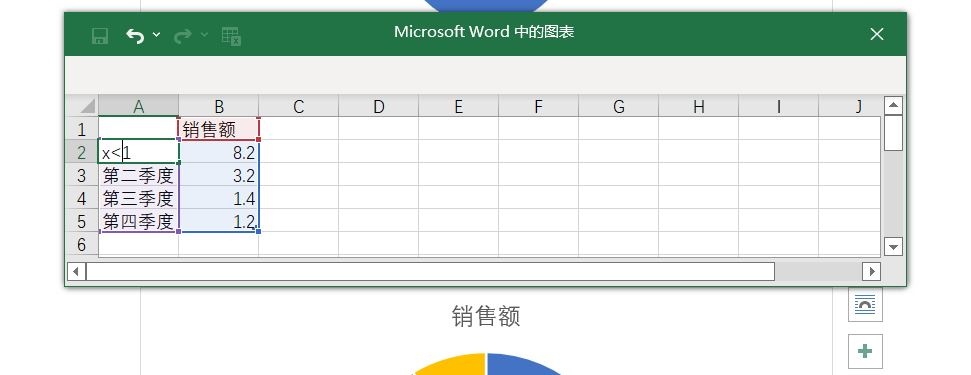Click the horizontal scrollbar right arrow
The image size is (971, 375).
pyautogui.click(x=871, y=271)
